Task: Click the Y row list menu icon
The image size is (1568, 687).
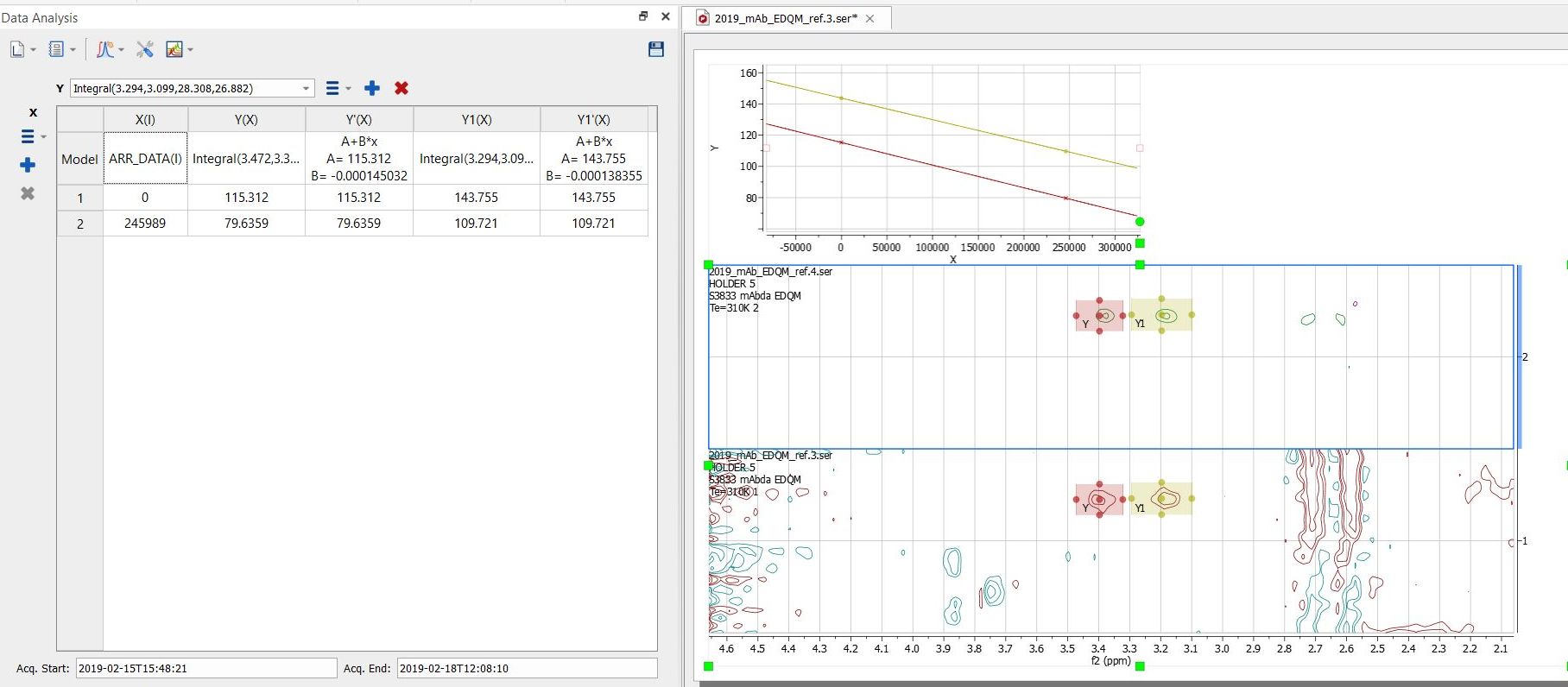Action: pos(332,88)
